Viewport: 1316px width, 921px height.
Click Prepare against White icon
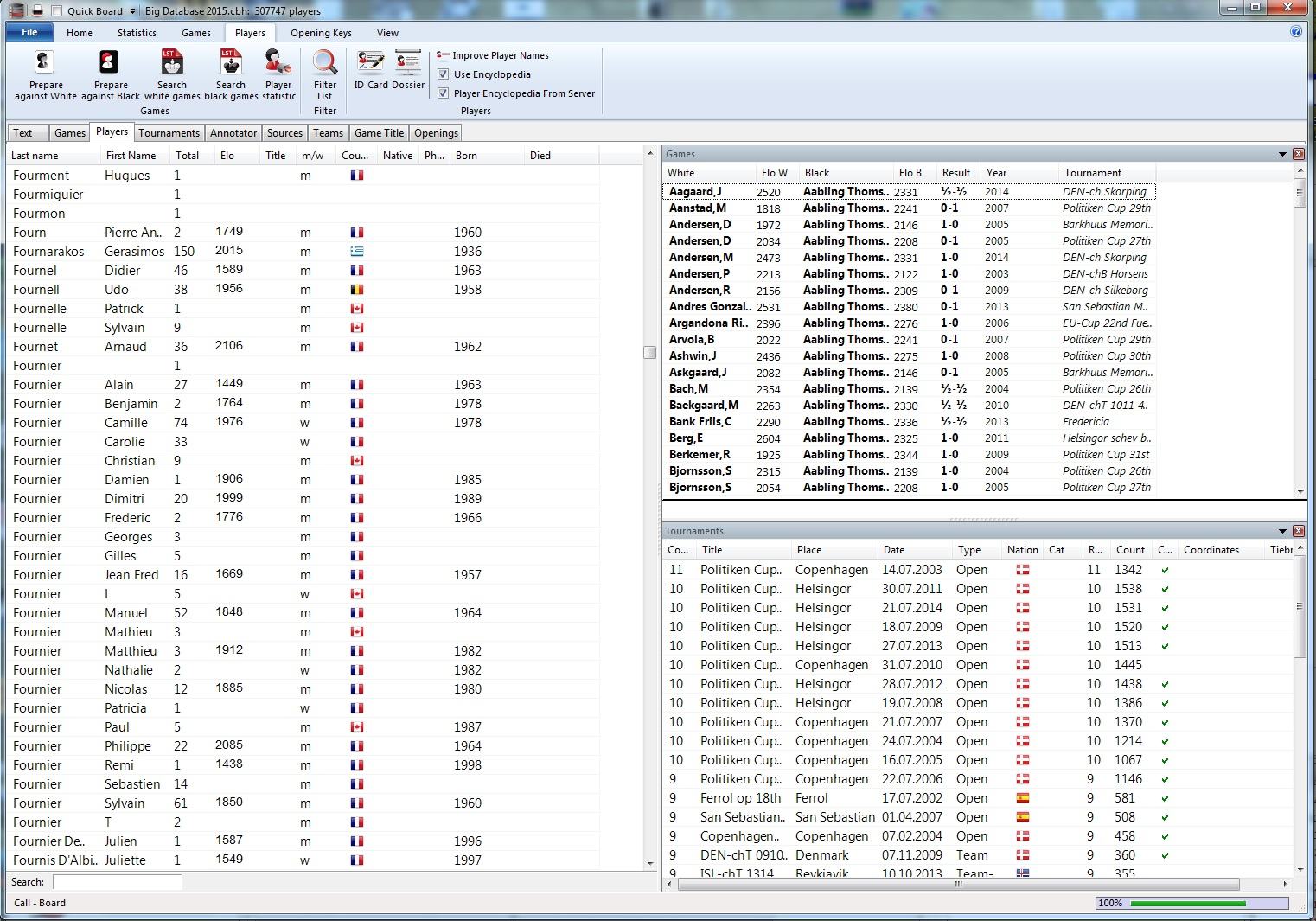(x=45, y=63)
